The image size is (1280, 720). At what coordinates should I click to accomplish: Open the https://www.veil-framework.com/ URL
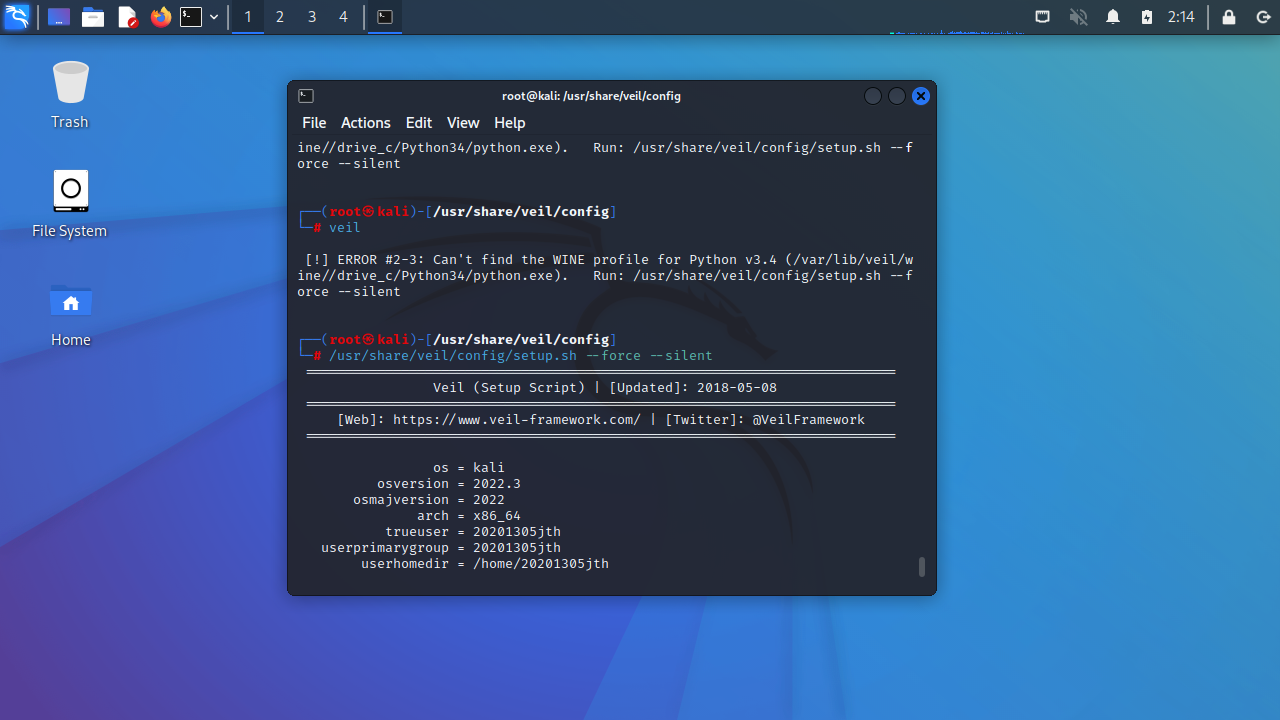(x=517, y=420)
